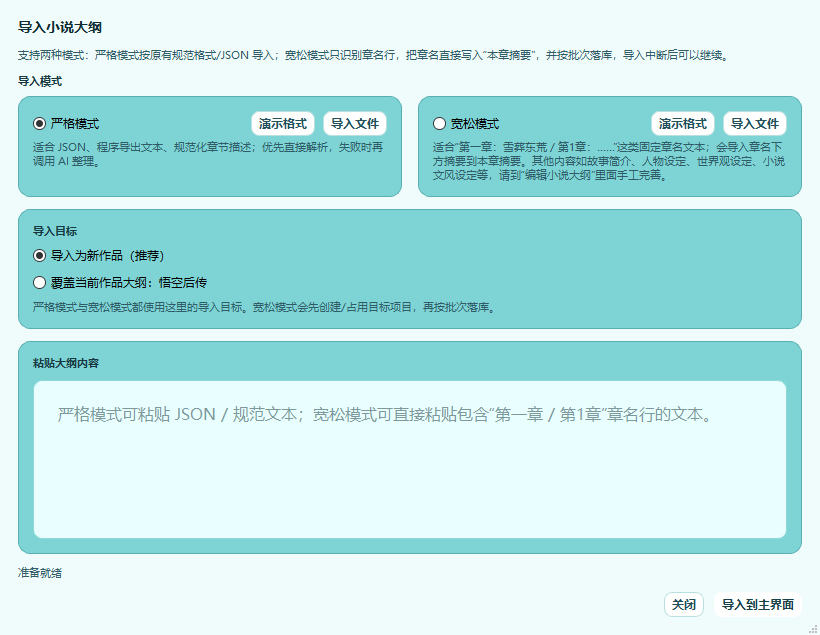The image size is (820, 635).
Task: Click the 导入小说大纲 dialog title
Action: (x=60, y=27)
